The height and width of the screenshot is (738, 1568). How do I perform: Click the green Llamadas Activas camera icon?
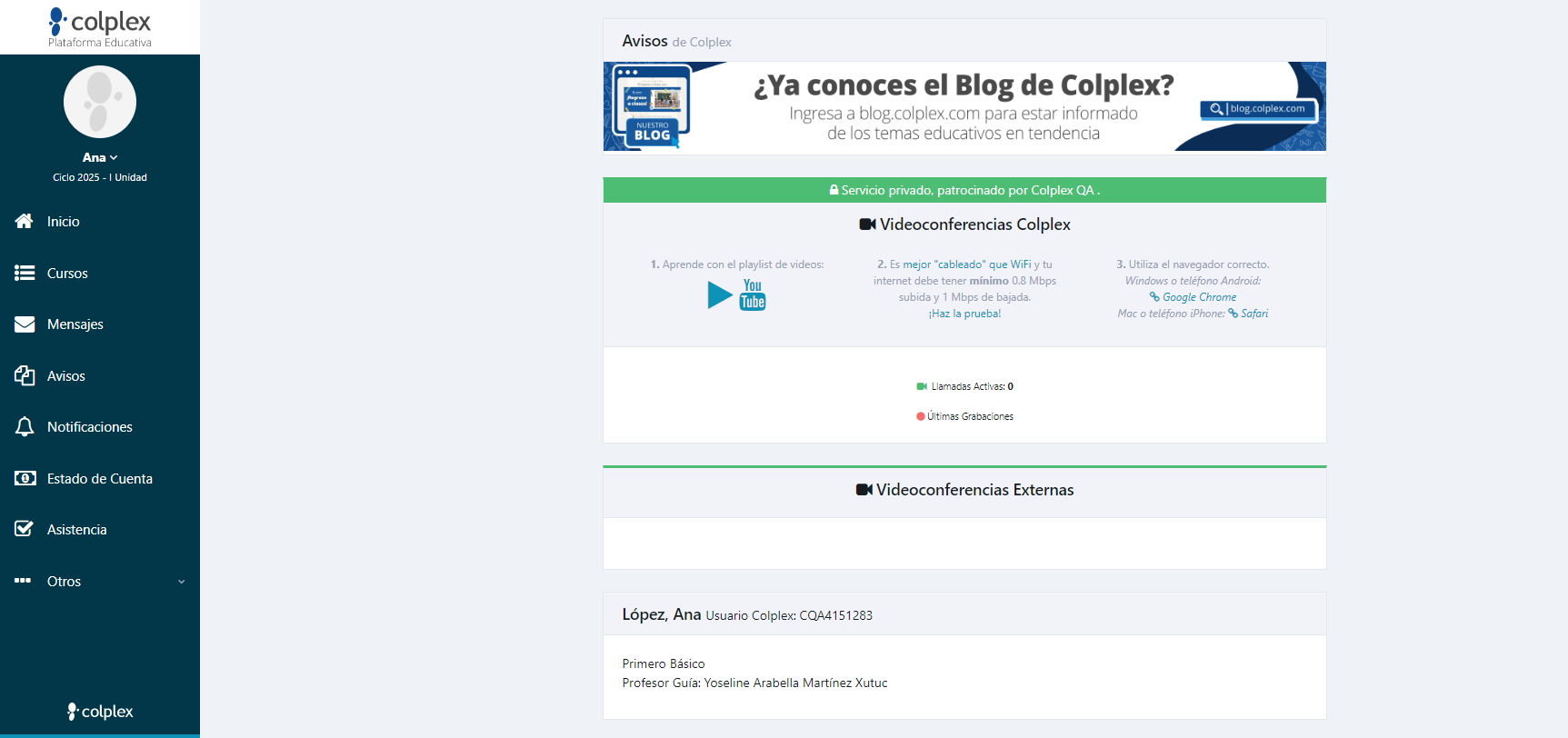tap(922, 386)
